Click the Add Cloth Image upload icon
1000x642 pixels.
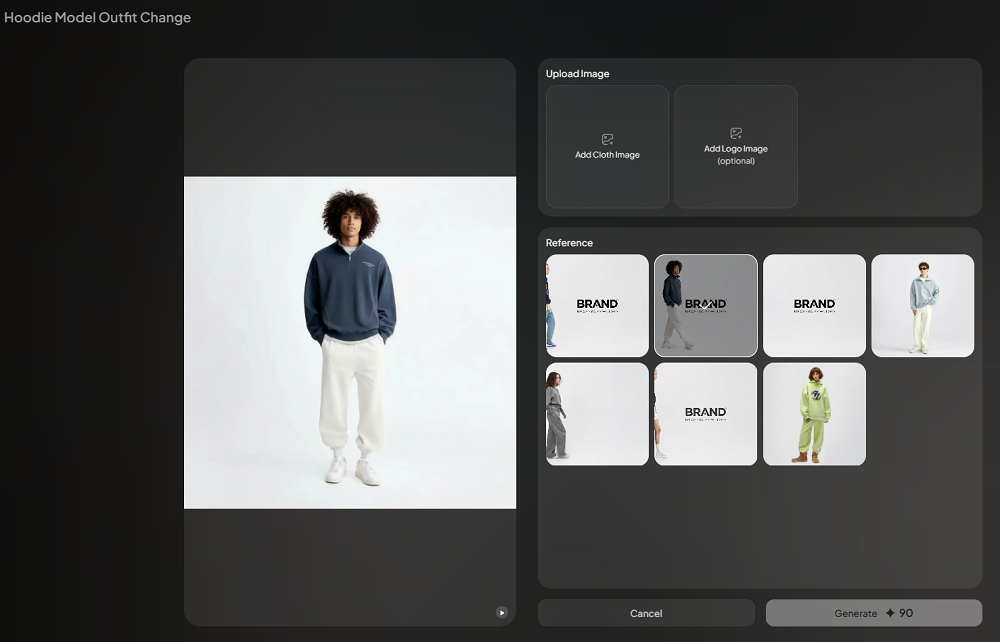coord(607,139)
